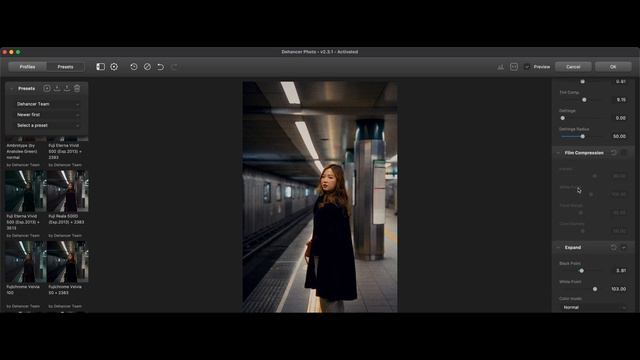
Task: Toggle the Preview checkbox
Action: pos(527,67)
